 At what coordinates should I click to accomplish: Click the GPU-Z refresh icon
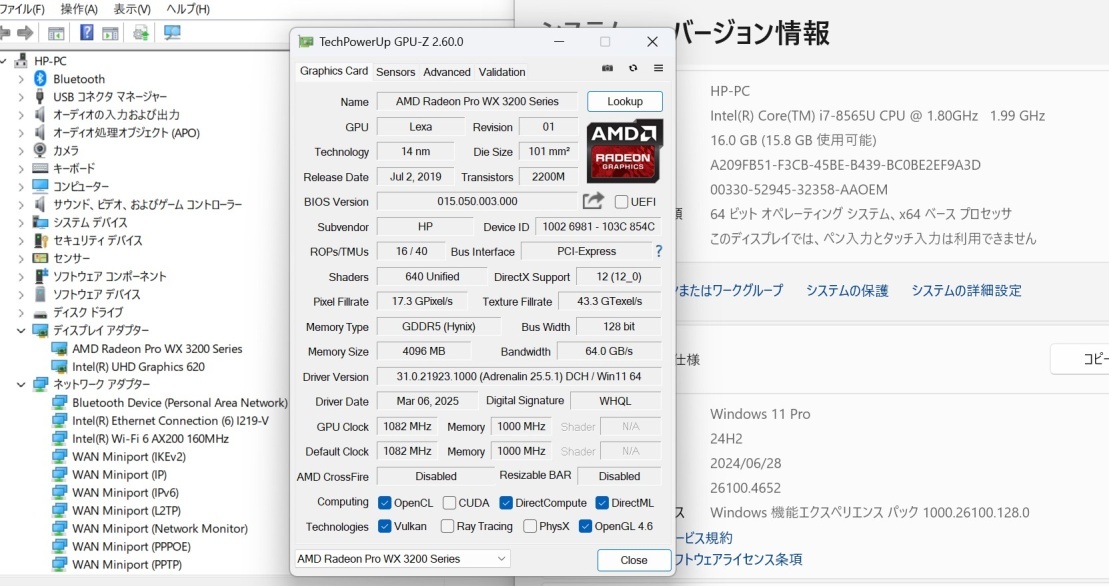pos(633,69)
